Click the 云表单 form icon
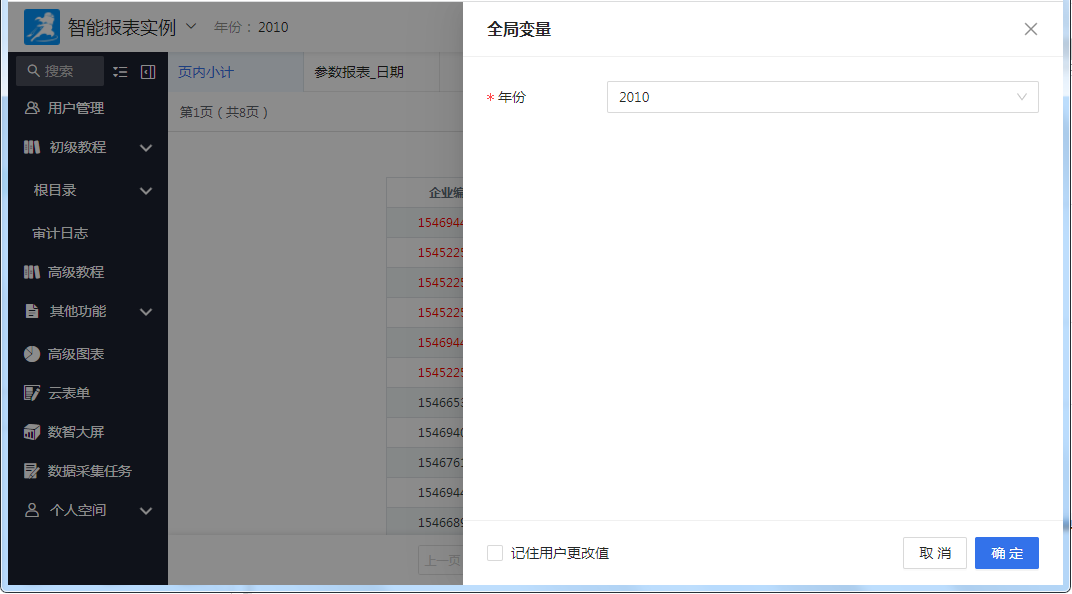 (32, 393)
